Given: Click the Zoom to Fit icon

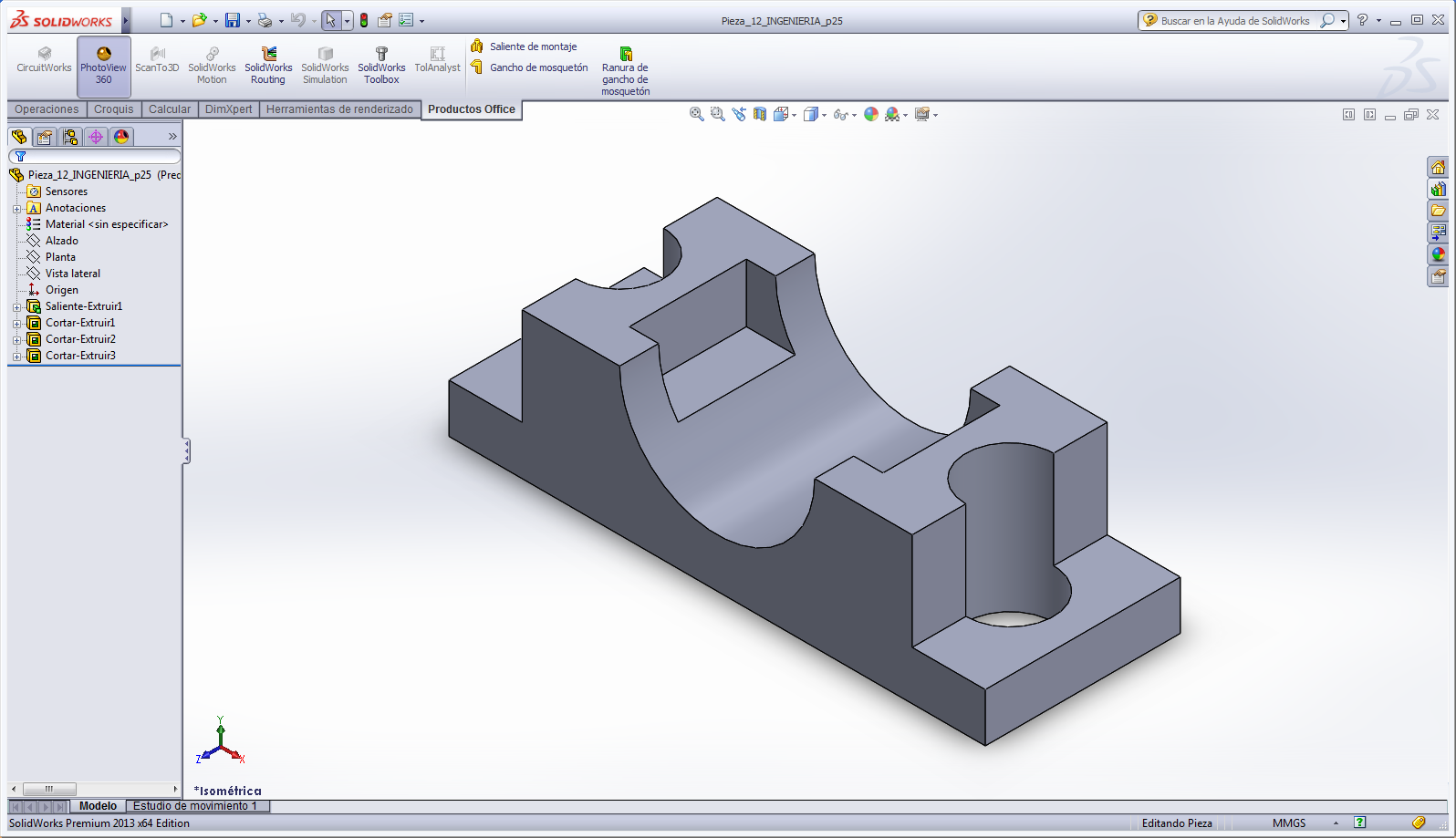Looking at the screenshot, I should click(x=696, y=114).
